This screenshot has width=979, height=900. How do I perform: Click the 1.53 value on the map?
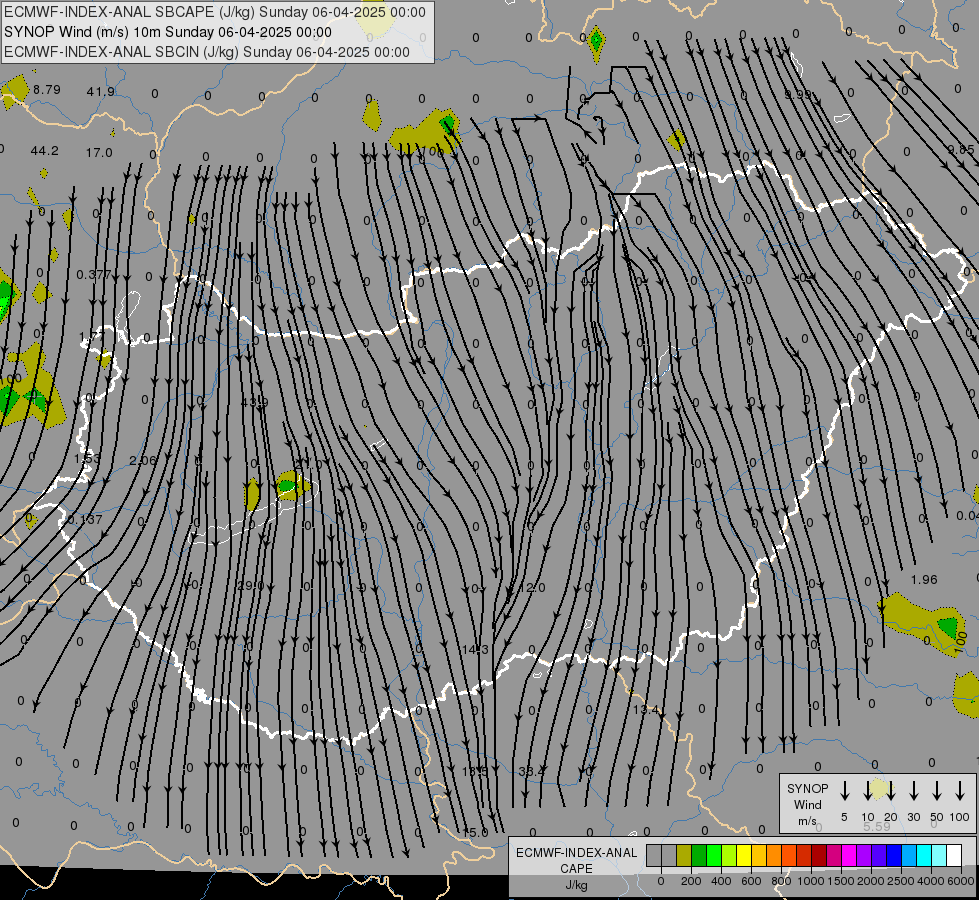pos(87,458)
